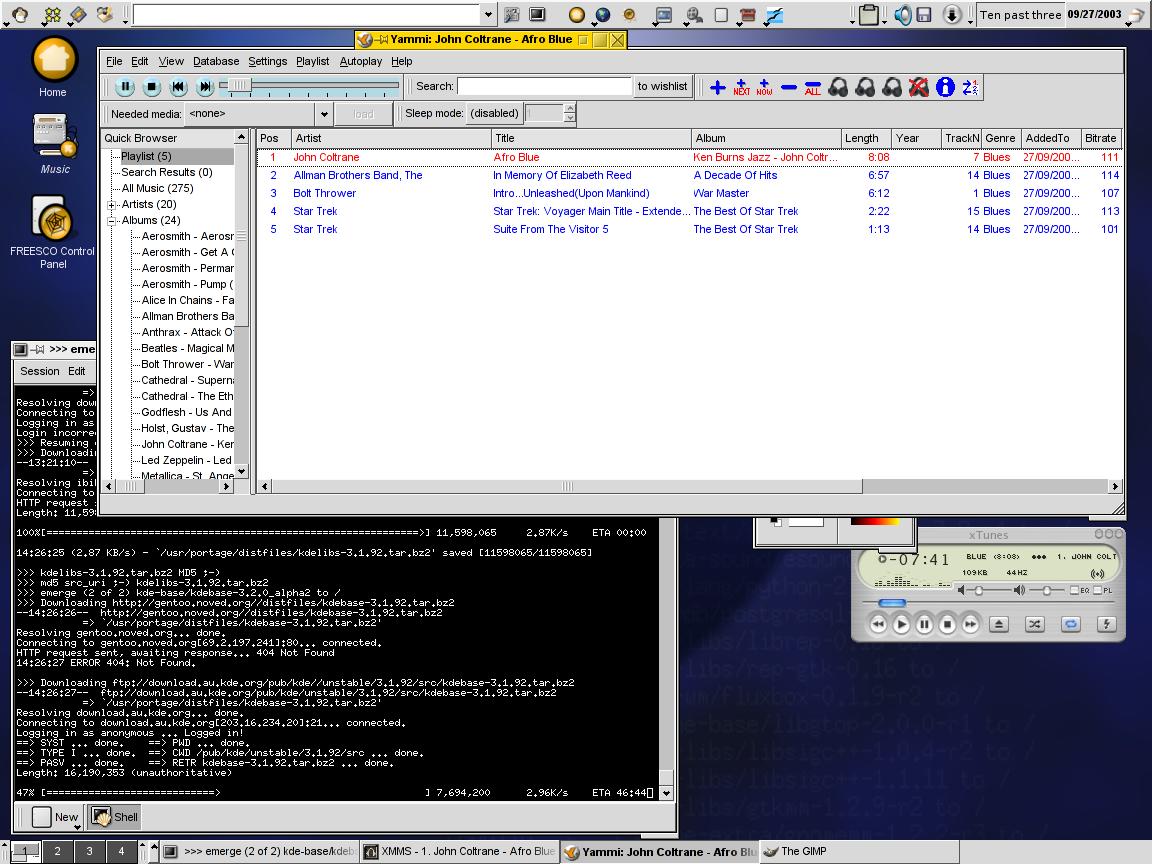1152x864 pixels.
Task: Open the Autoplay menu
Action: pos(361,62)
